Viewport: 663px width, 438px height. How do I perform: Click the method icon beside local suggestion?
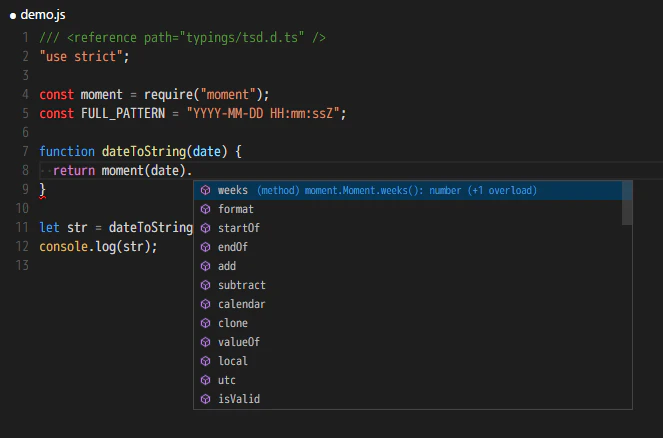(205, 361)
